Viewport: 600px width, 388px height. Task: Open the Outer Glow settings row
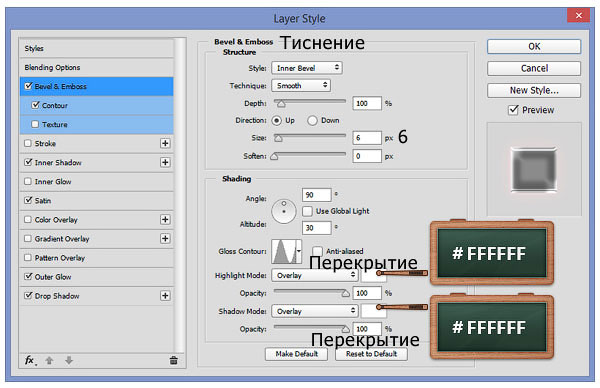tap(96, 277)
